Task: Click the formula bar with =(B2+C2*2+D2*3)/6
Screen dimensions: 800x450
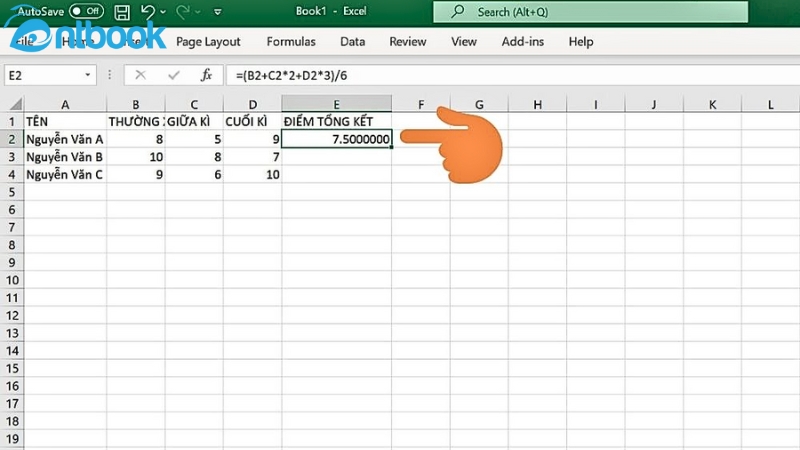Action: click(512, 76)
